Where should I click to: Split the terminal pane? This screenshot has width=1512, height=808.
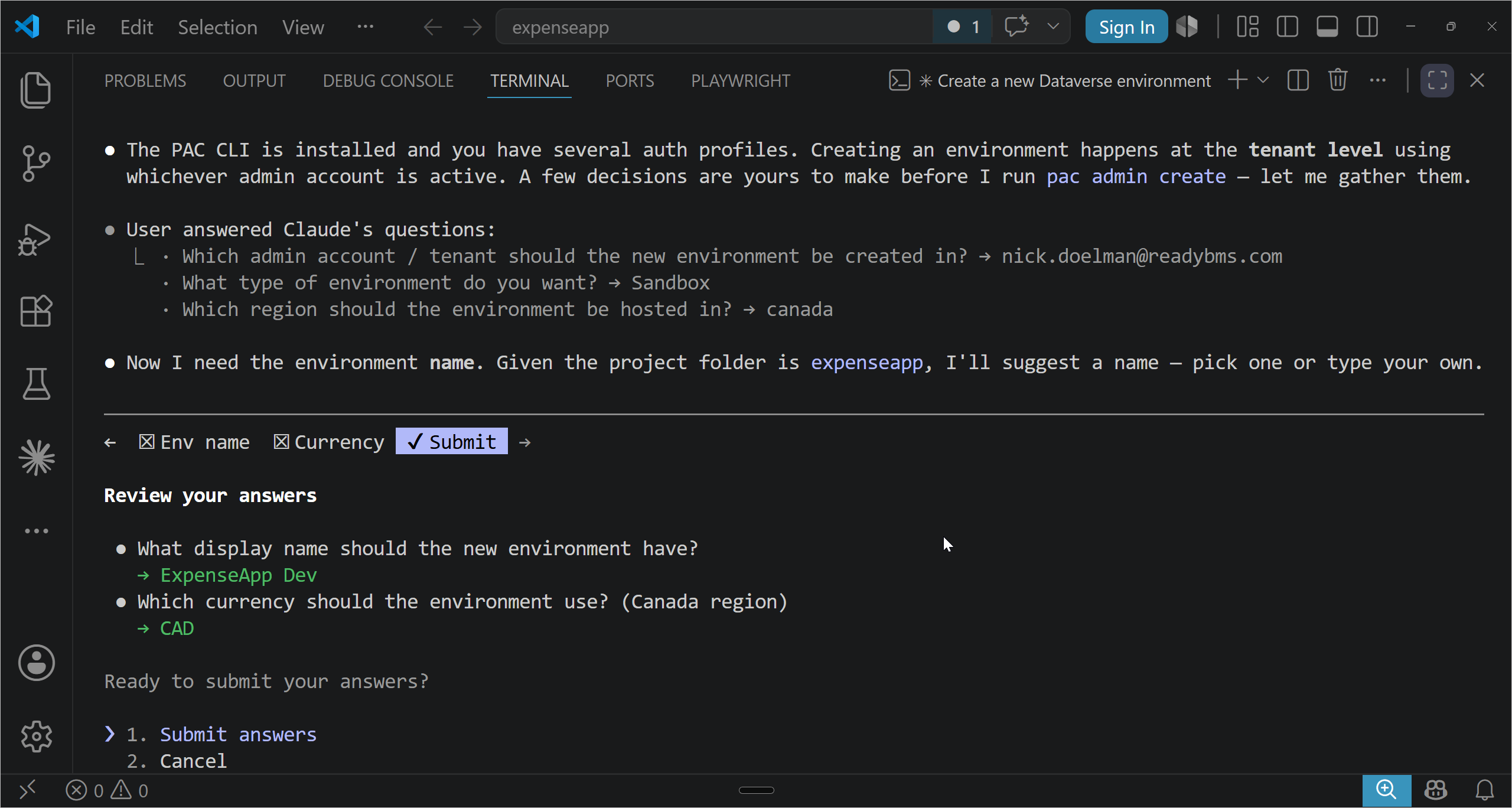1298,80
